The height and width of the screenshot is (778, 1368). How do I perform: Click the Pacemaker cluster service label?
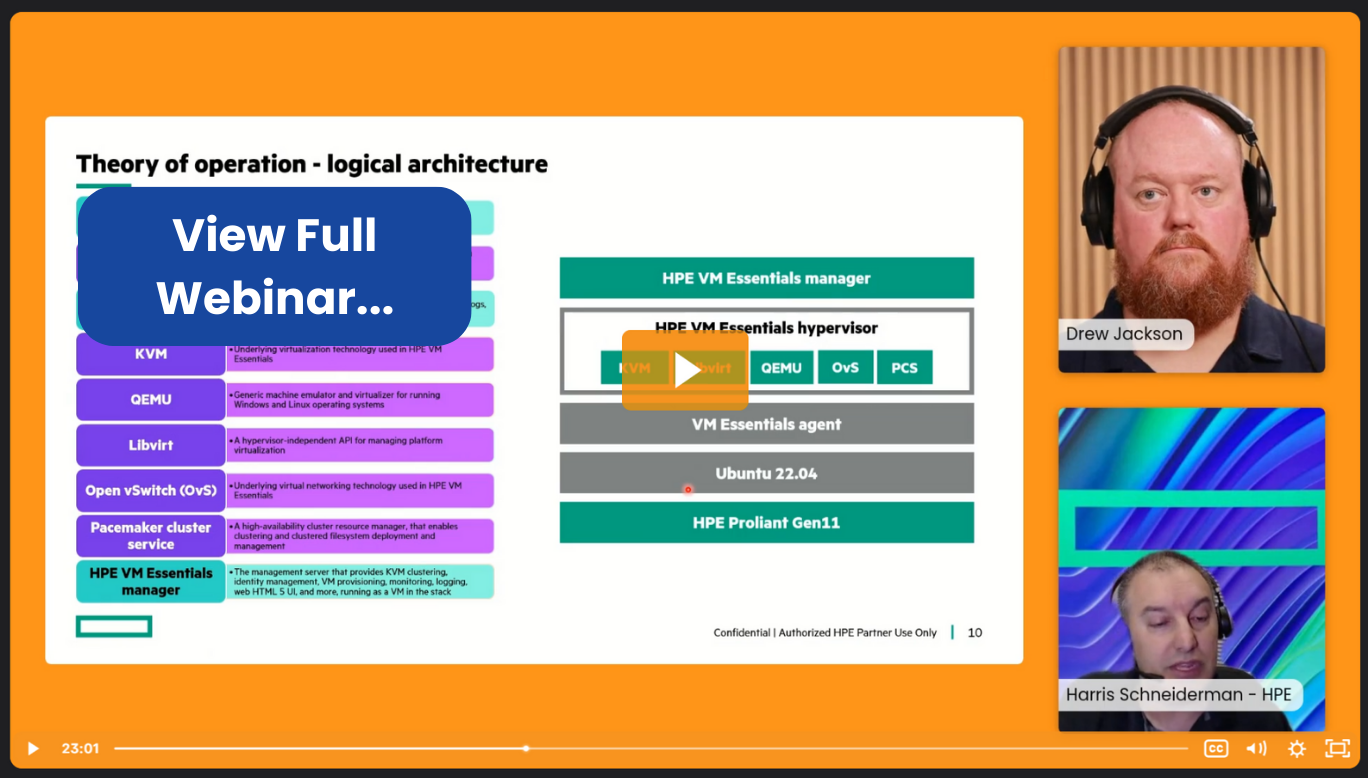151,536
